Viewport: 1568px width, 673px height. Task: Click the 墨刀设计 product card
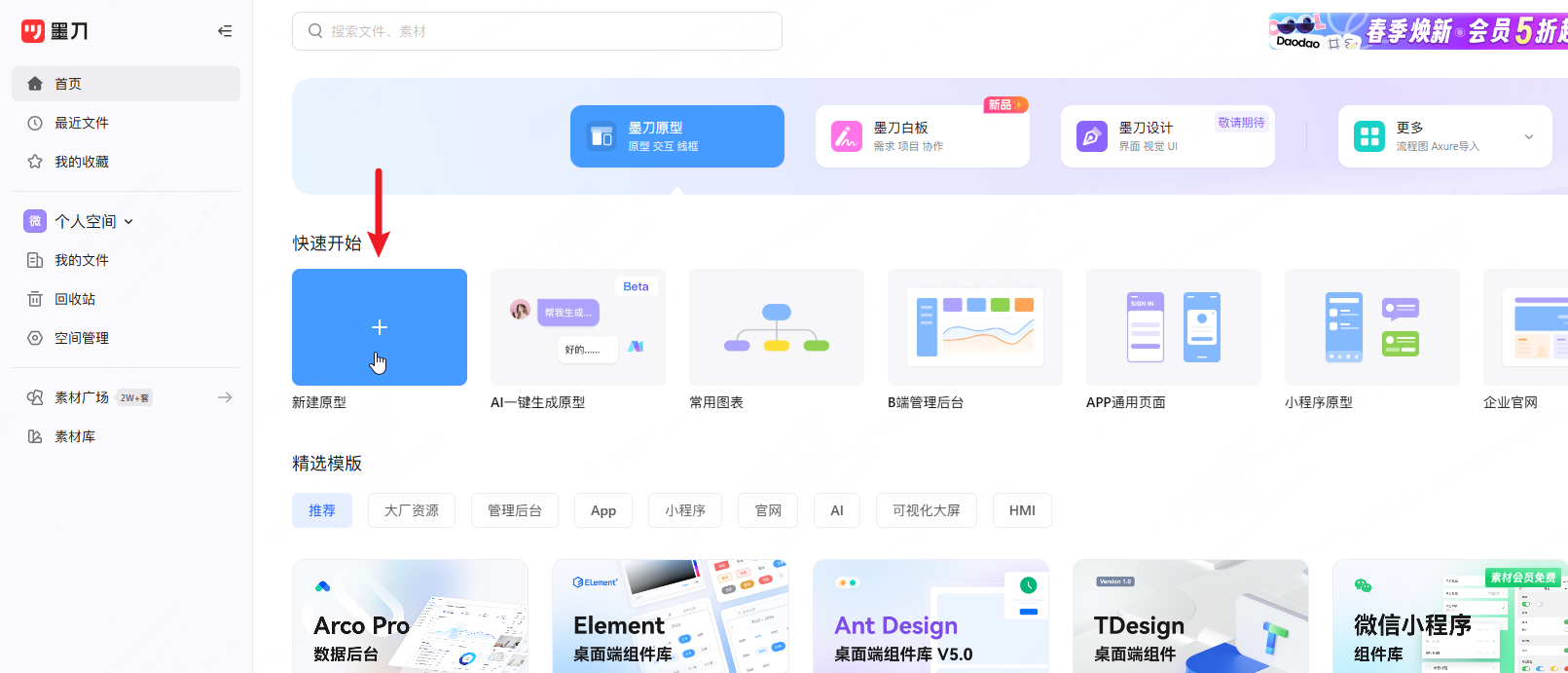[x=1168, y=136]
